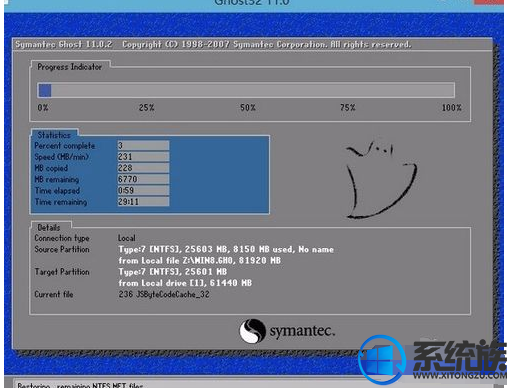The image size is (507, 388).
Task: Select the Progress Indicator panel header
Action: (x=70, y=67)
